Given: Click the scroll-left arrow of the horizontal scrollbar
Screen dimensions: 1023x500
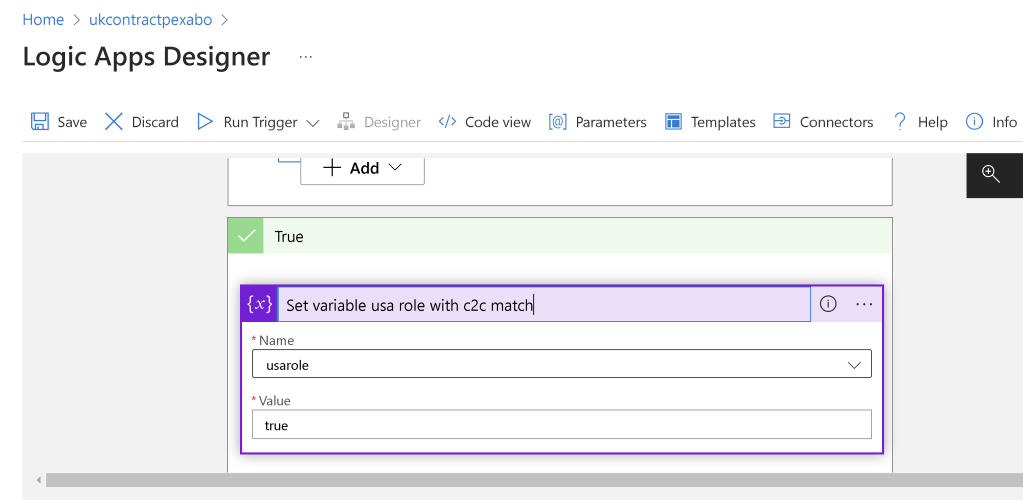Looking at the screenshot, I should pyautogui.click(x=39, y=480).
